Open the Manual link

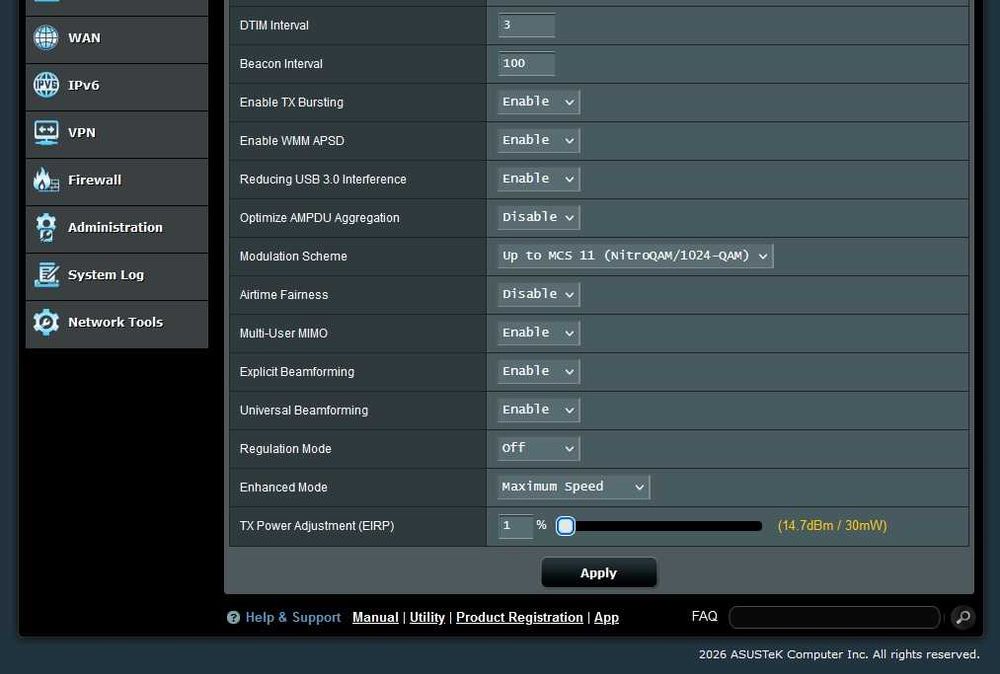pos(376,617)
